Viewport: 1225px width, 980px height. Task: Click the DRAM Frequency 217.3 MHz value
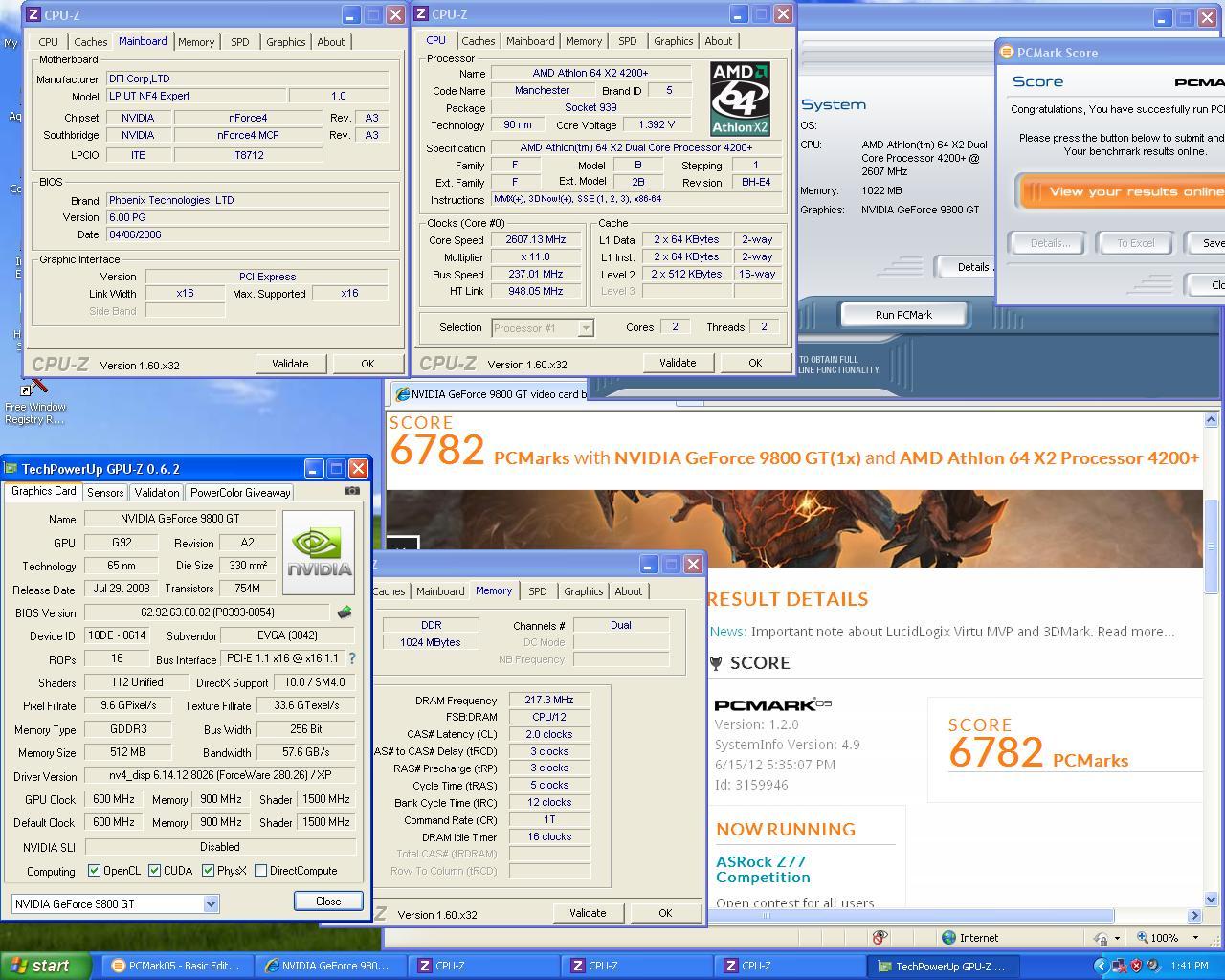click(x=549, y=701)
